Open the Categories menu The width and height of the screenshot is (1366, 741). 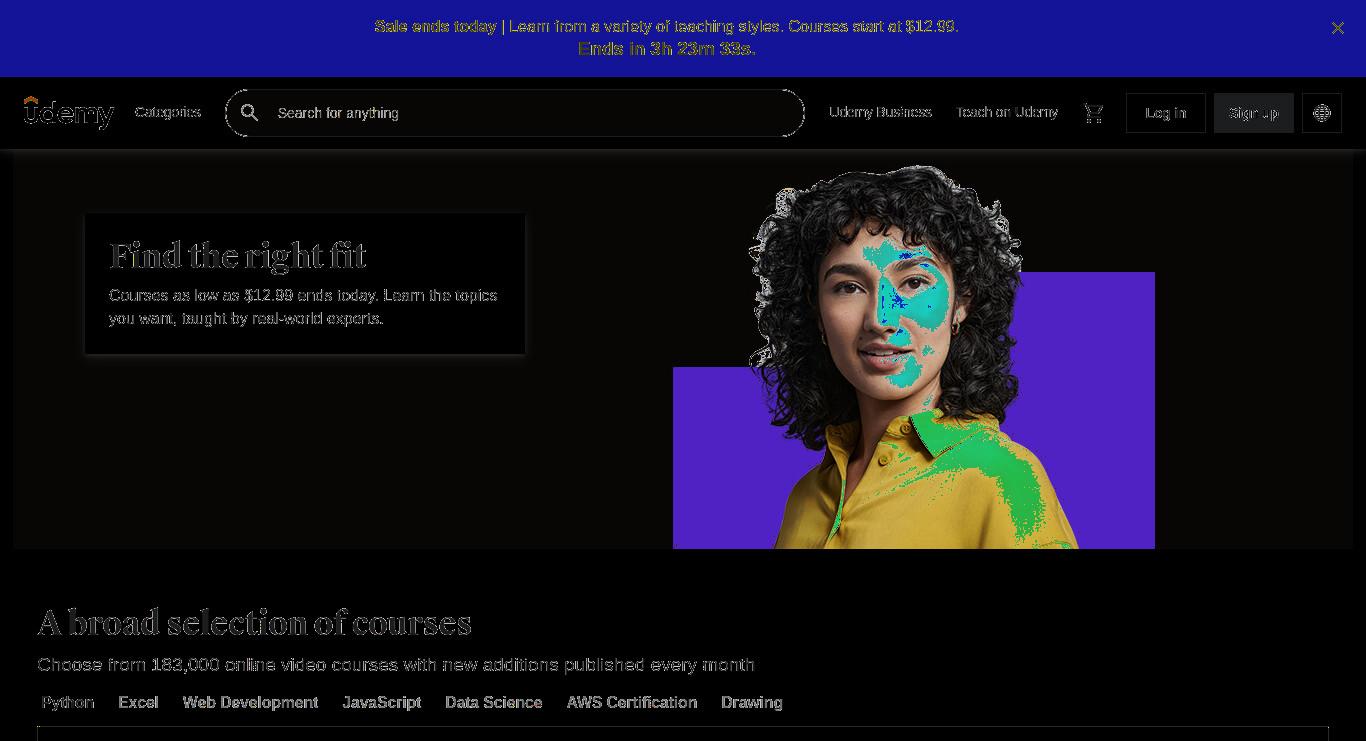click(168, 112)
